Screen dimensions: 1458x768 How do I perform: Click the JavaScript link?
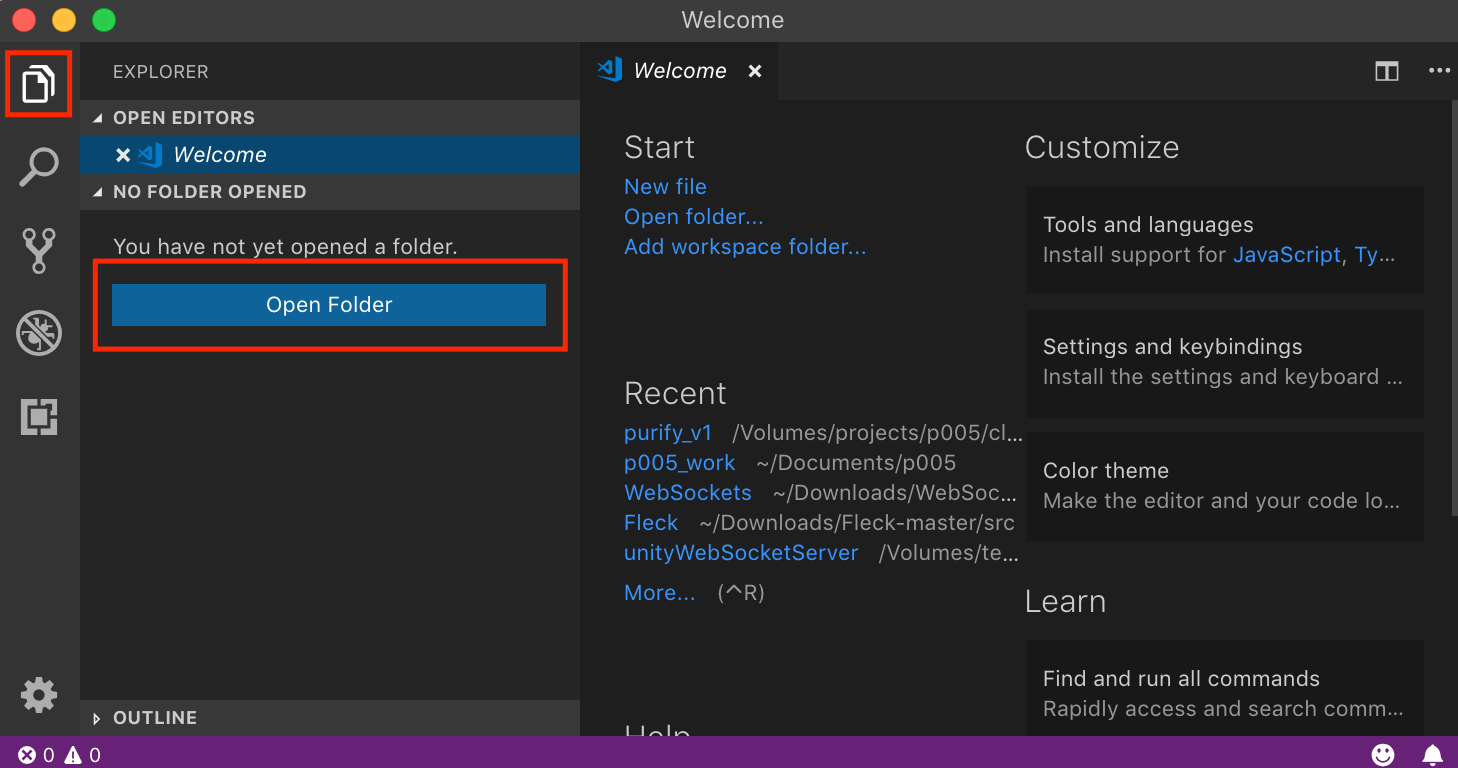[1286, 255]
